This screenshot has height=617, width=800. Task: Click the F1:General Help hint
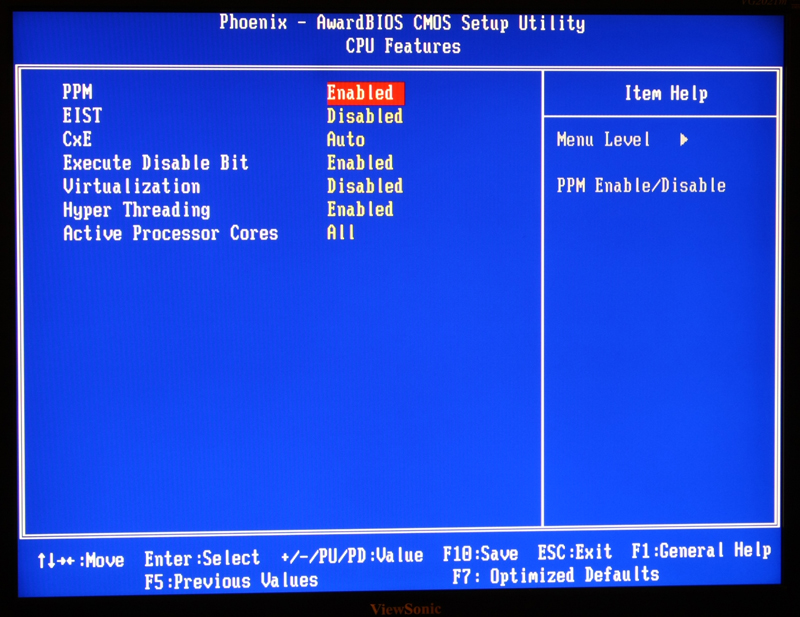pos(702,550)
